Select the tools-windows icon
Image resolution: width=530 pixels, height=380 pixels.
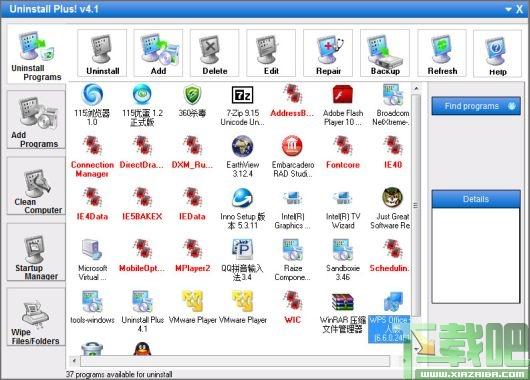pos(92,302)
